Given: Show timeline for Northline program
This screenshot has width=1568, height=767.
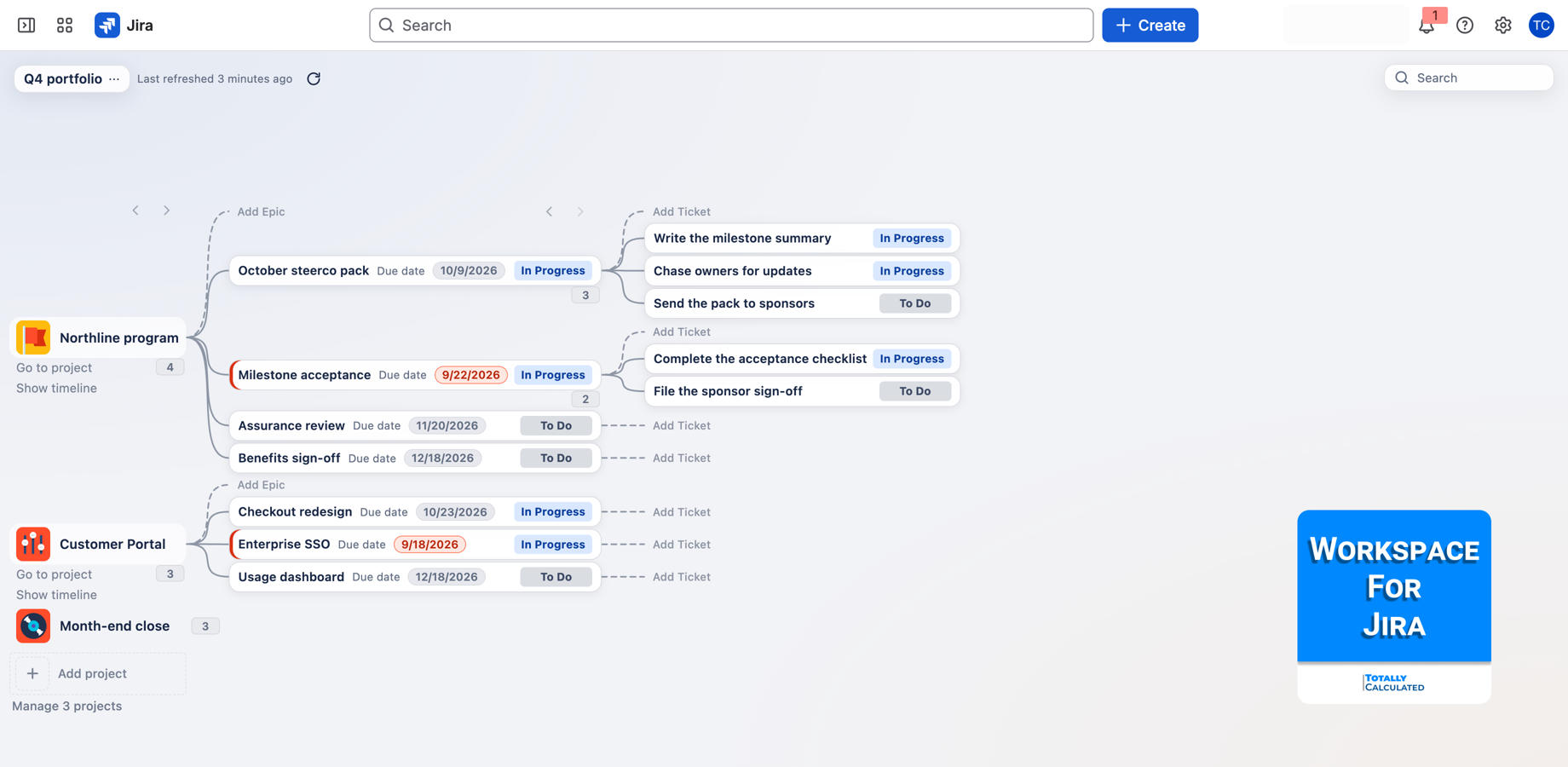Looking at the screenshot, I should coord(56,388).
